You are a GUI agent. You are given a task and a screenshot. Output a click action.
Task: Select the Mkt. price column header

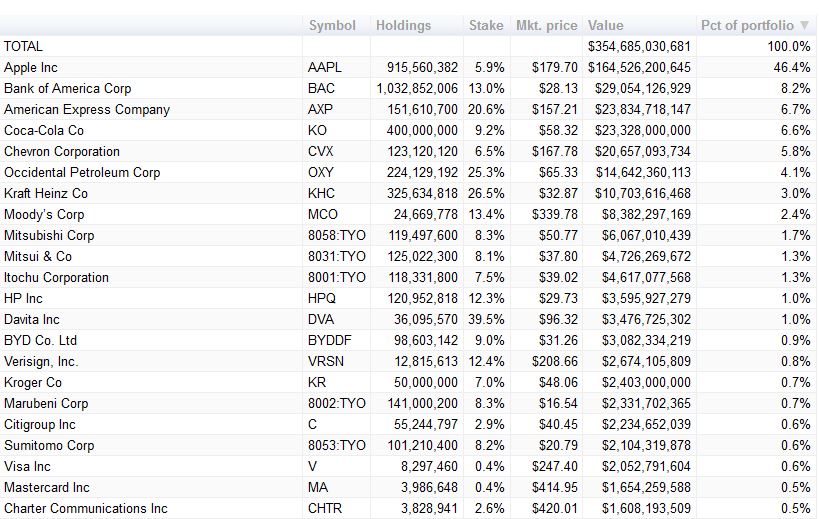point(546,25)
